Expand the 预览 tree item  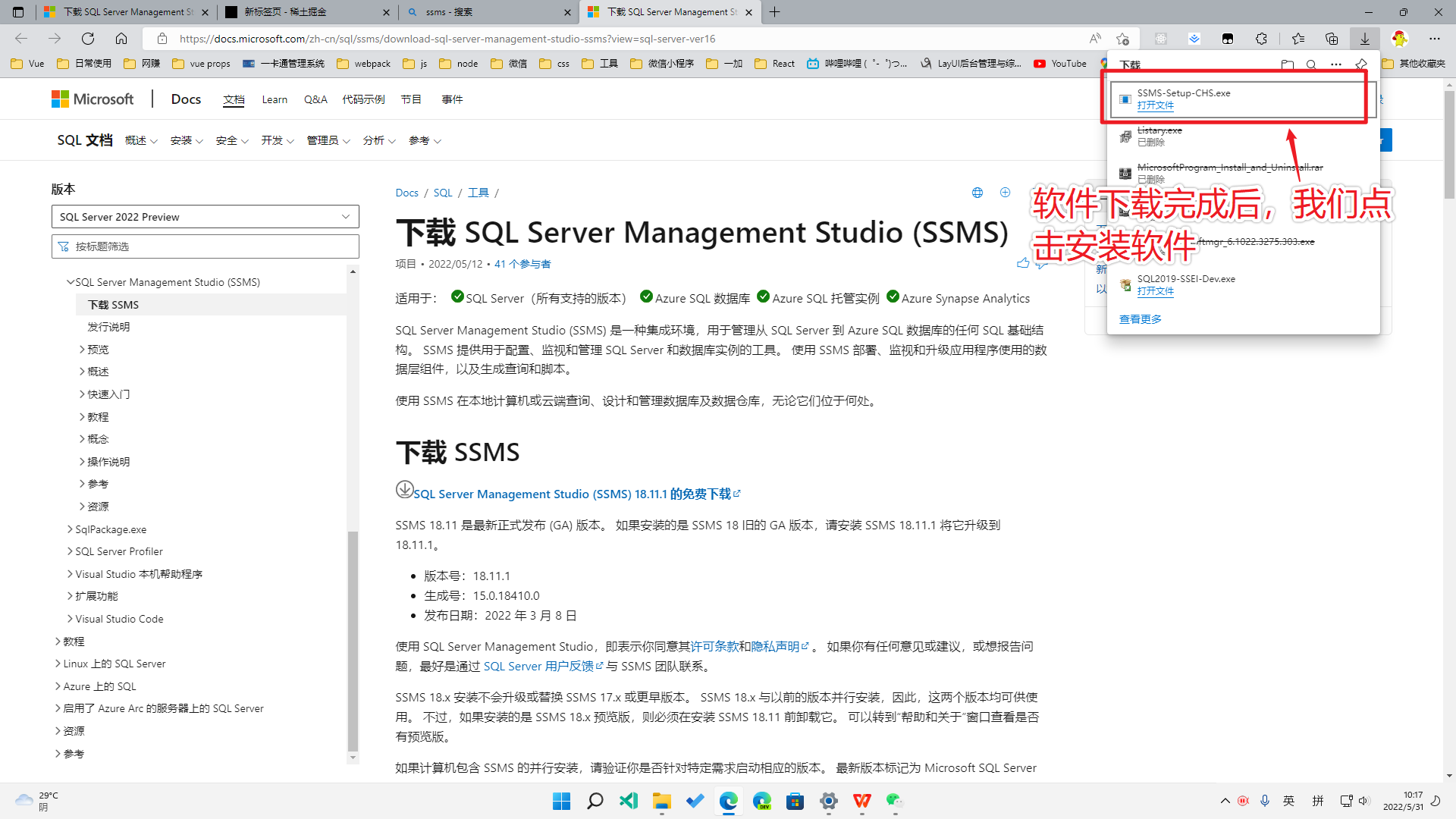click(x=82, y=350)
